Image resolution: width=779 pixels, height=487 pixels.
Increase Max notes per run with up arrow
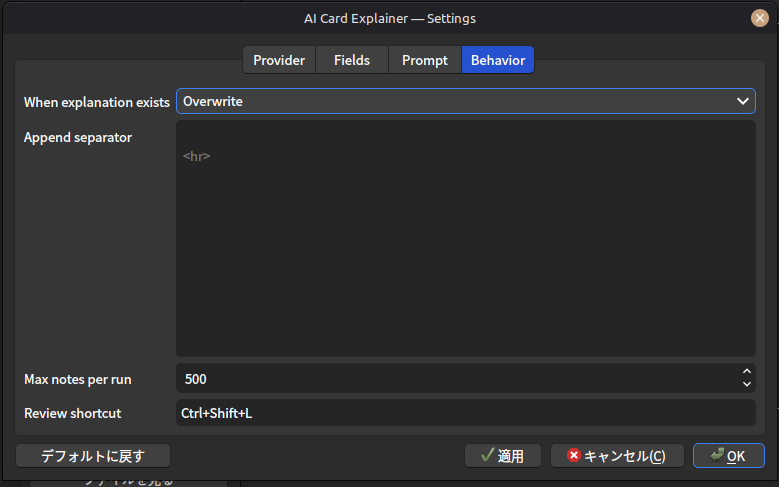coord(746,373)
